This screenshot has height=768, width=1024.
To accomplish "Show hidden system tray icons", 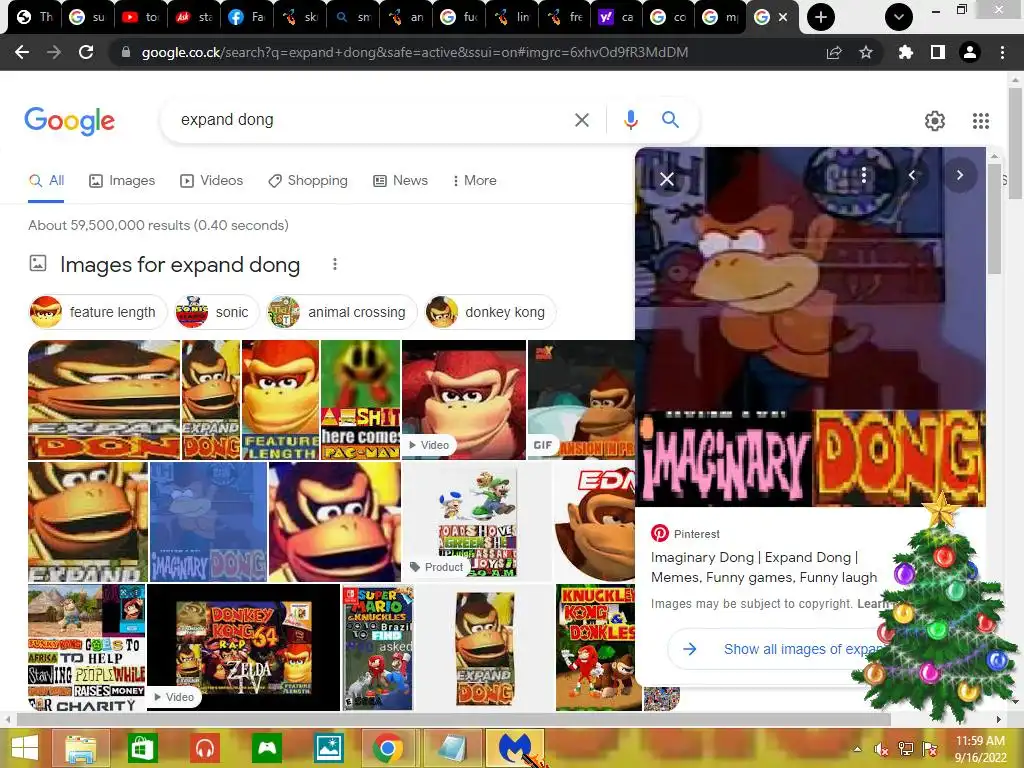I will tap(857, 749).
